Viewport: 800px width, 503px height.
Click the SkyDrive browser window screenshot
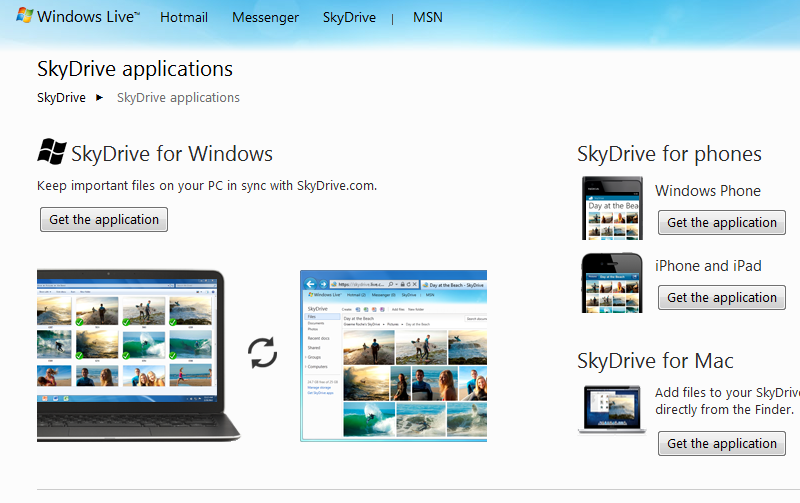pyautogui.click(x=393, y=356)
